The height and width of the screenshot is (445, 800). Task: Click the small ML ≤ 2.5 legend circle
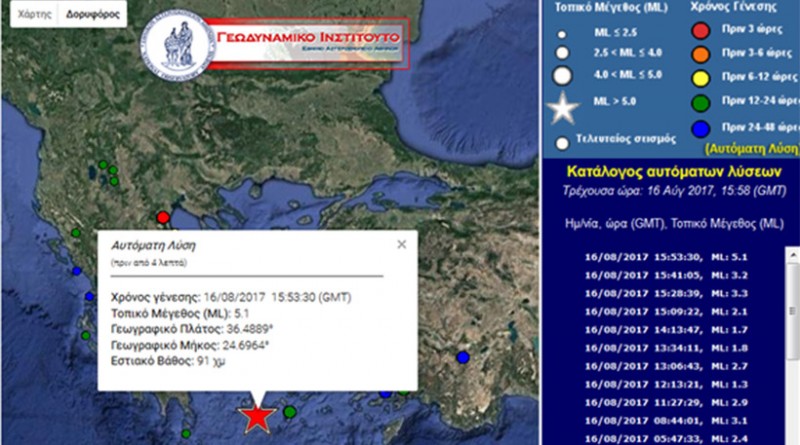coord(563,32)
